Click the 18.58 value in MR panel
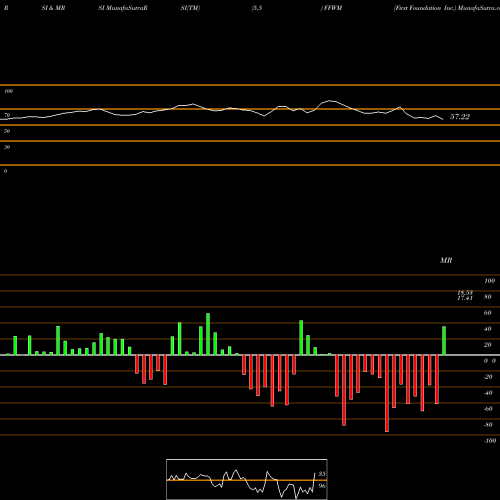 (465, 293)
